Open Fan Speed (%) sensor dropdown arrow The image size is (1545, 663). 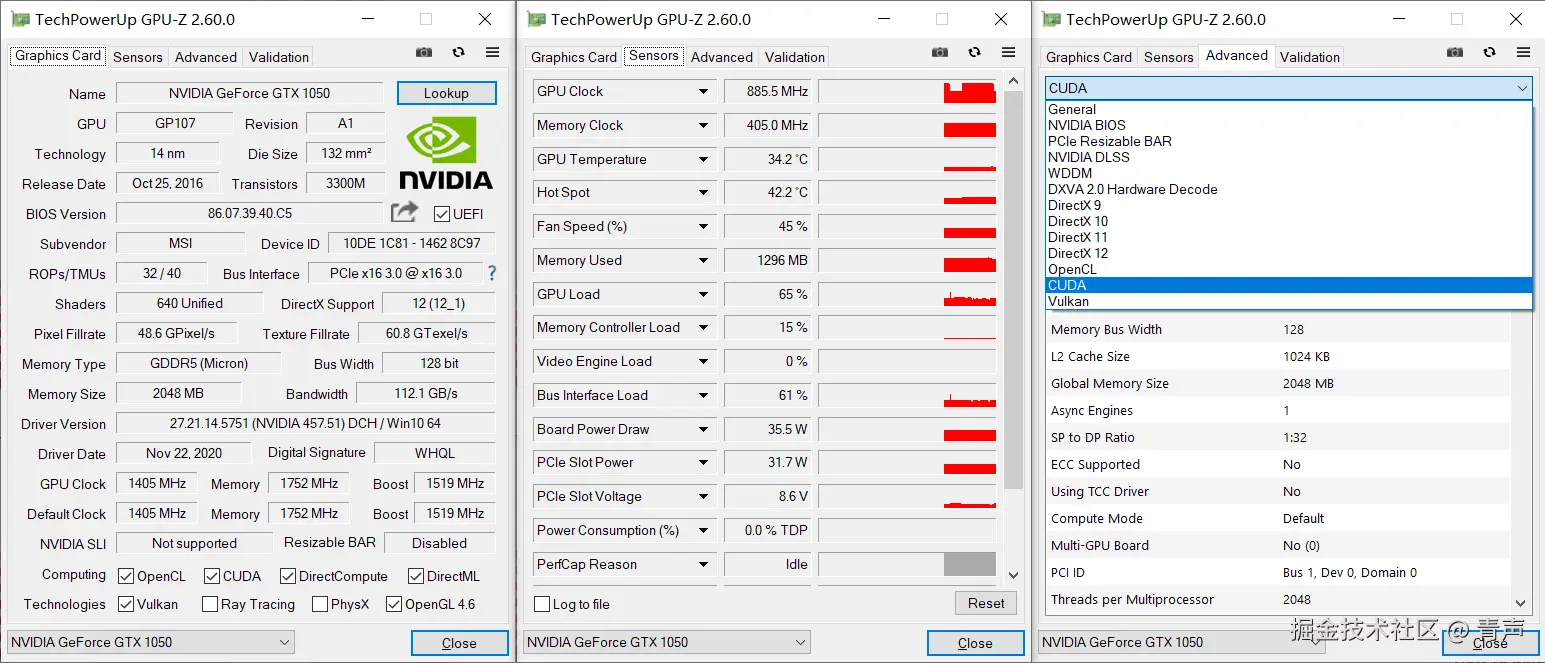click(704, 227)
